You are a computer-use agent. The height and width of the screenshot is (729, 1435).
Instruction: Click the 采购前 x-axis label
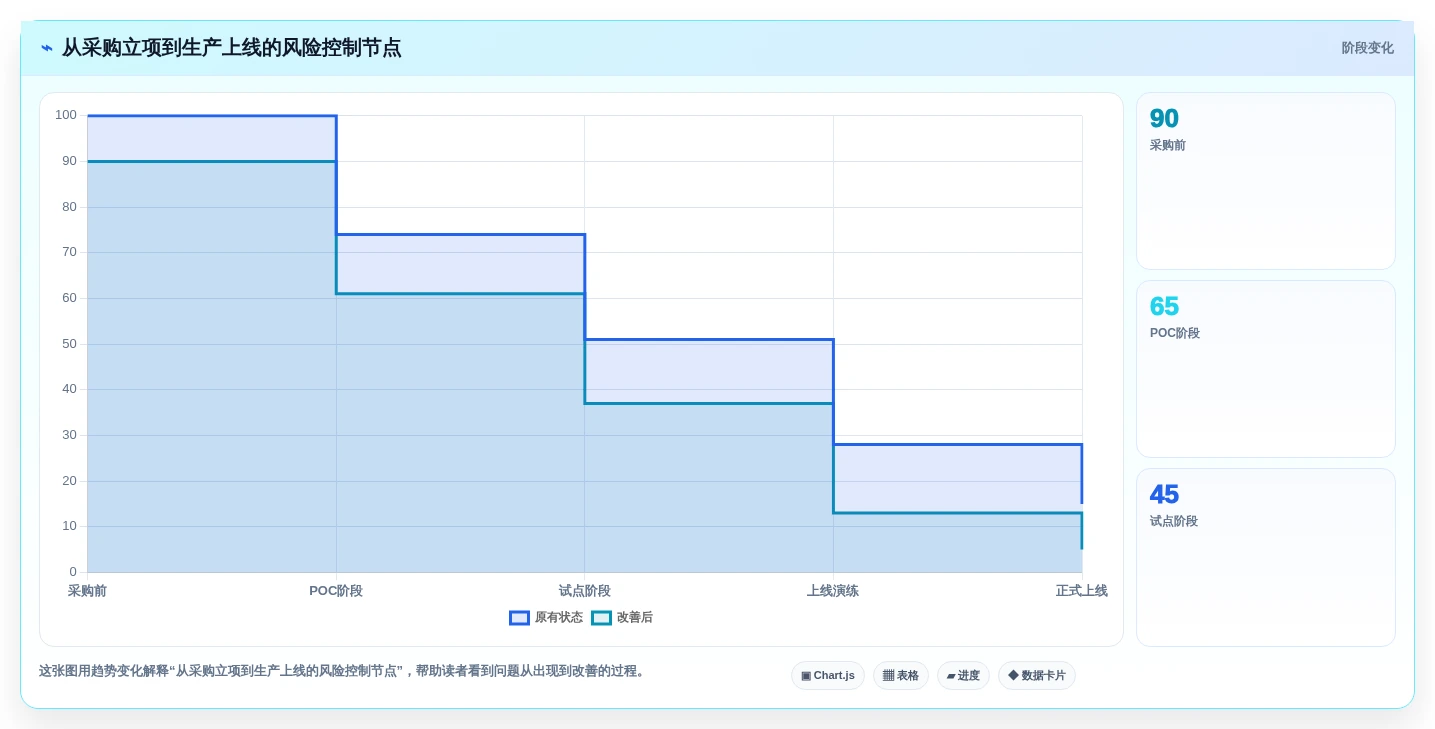[x=87, y=591]
